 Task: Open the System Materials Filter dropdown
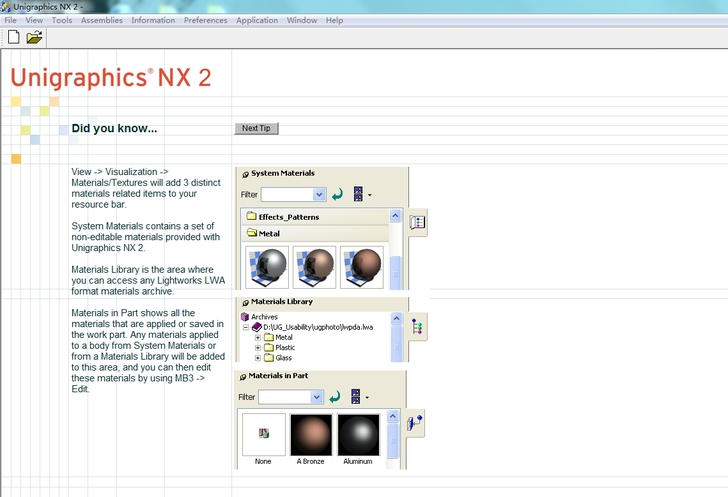319,195
